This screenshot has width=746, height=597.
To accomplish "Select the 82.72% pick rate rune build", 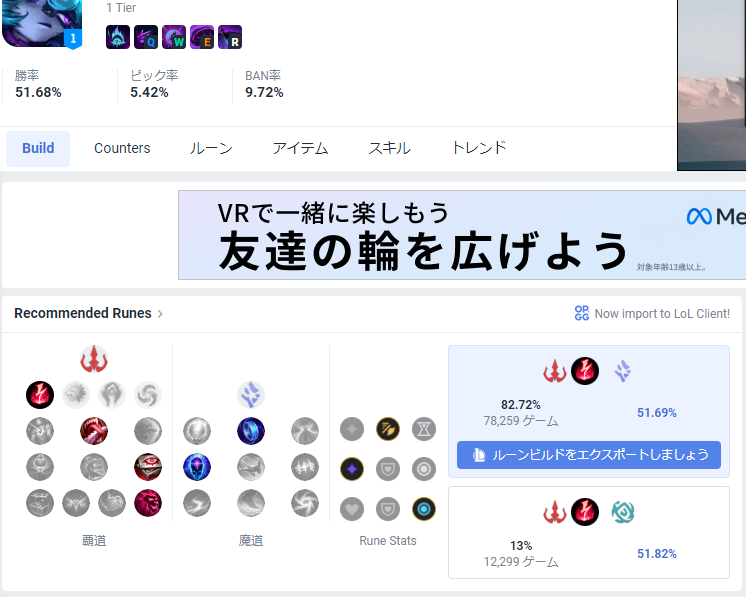I will [x=589, y=392].
